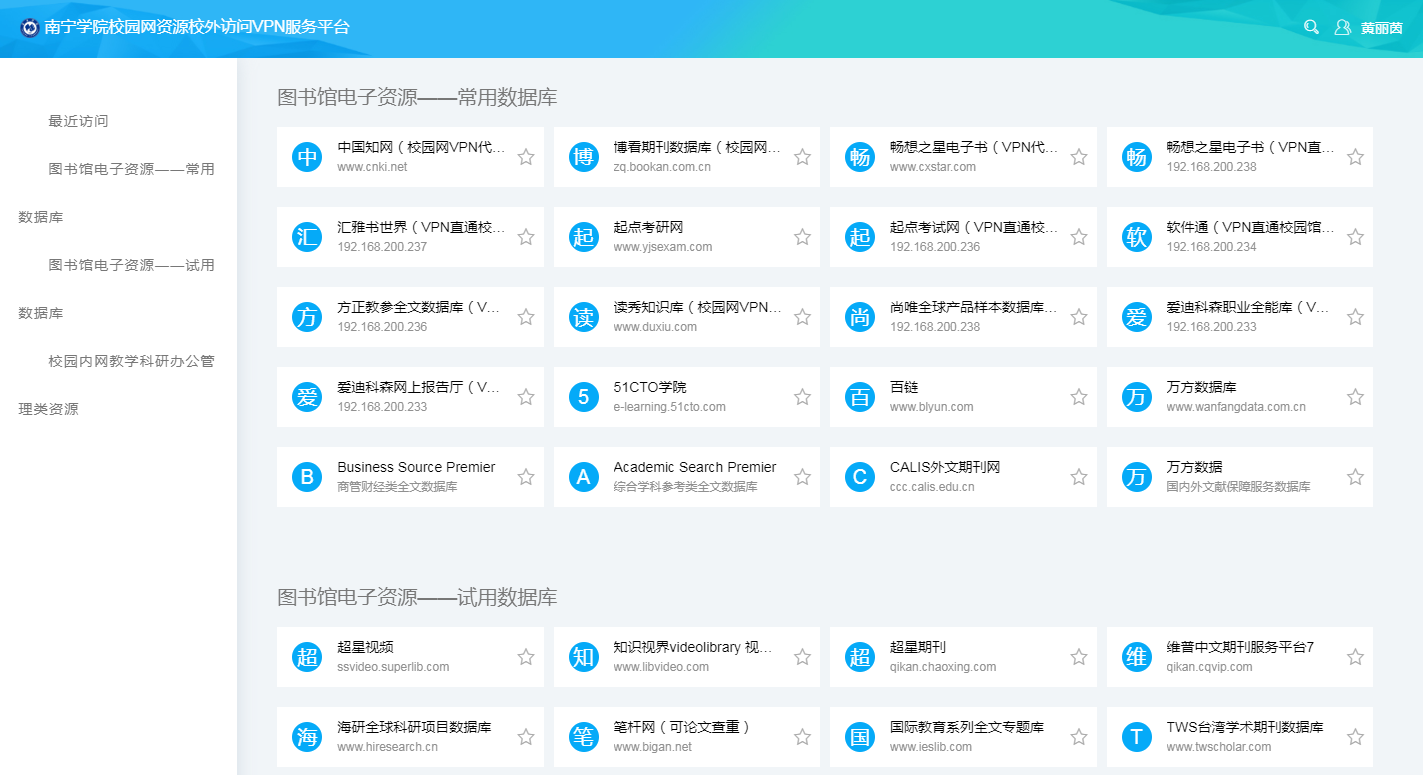
Task: Click the CALIS外文期刊网 'C' icon
Action: click(x=859, y=477)
